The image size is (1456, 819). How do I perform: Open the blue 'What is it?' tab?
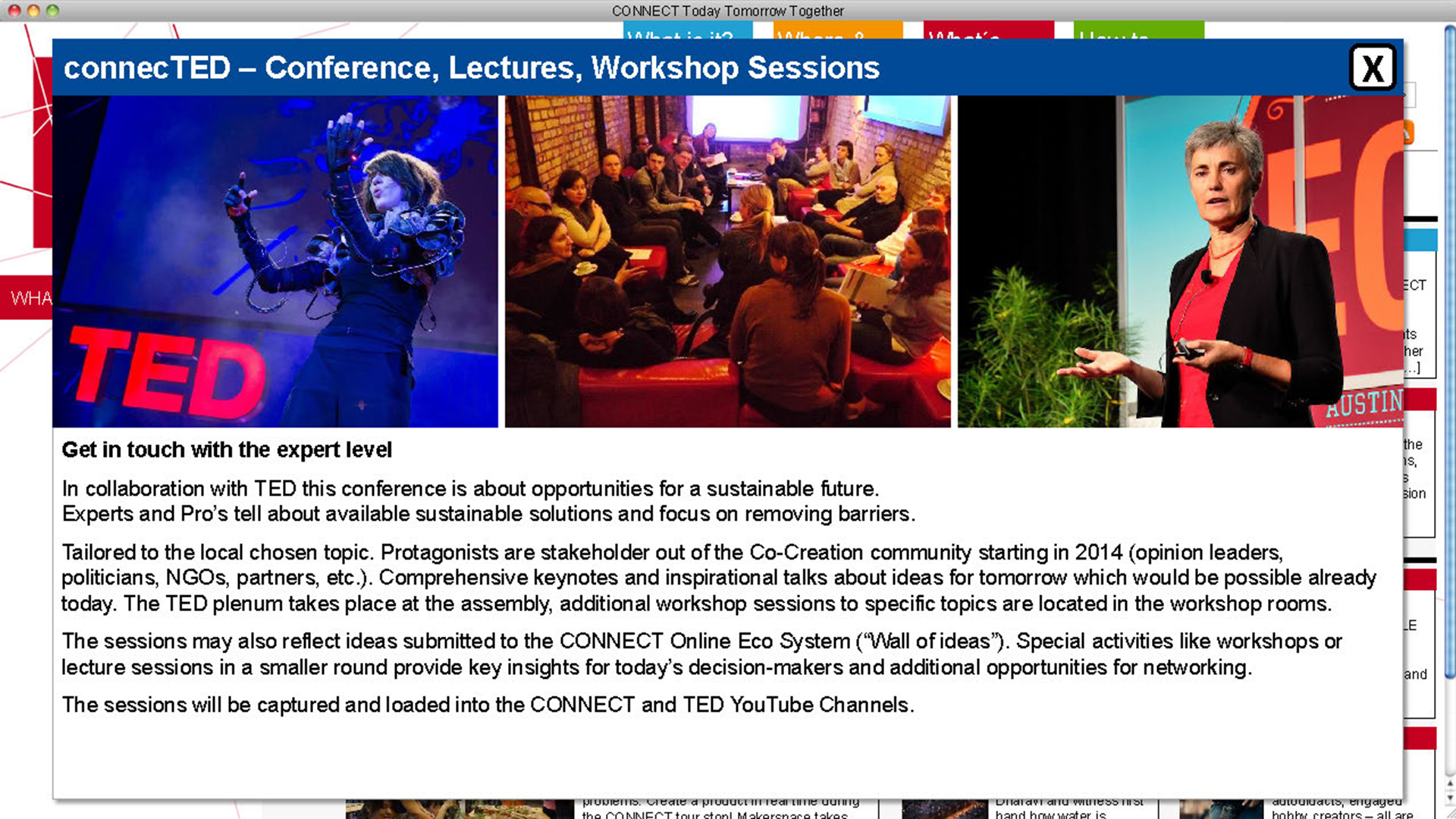pos(687,31)
